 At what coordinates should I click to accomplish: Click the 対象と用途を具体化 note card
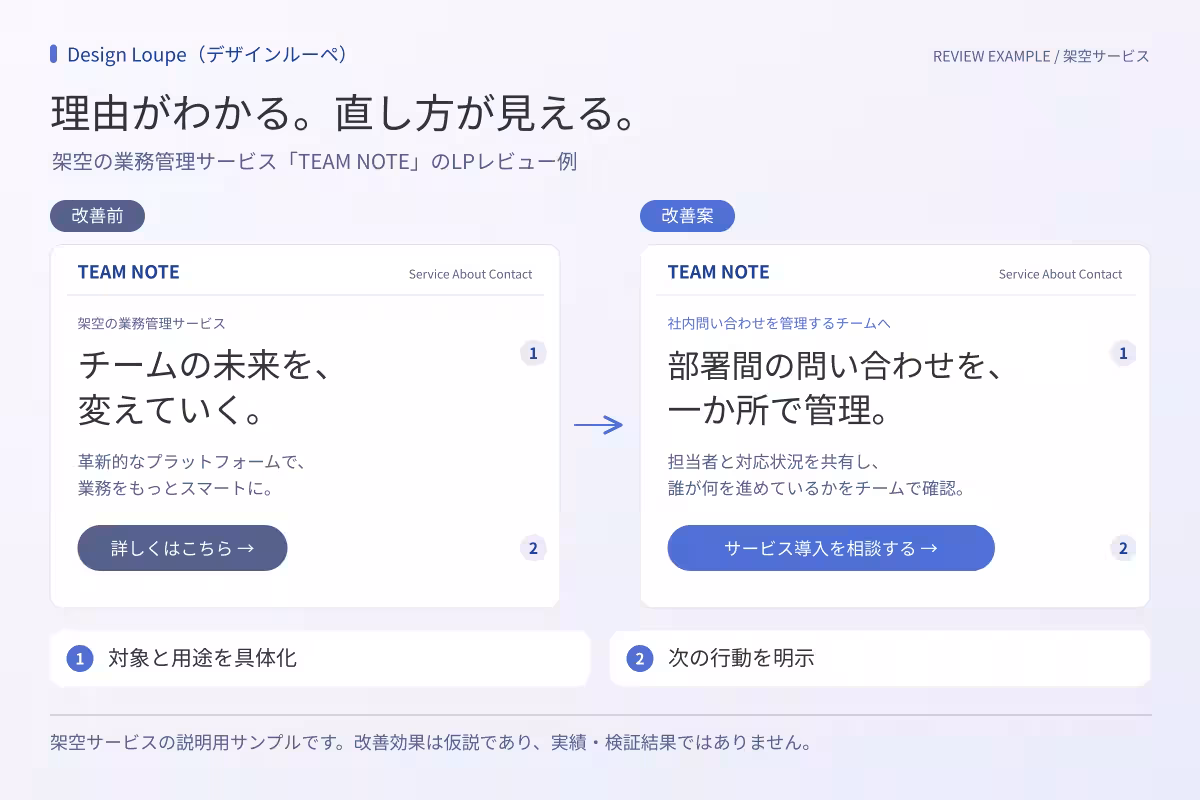point(320,658)
